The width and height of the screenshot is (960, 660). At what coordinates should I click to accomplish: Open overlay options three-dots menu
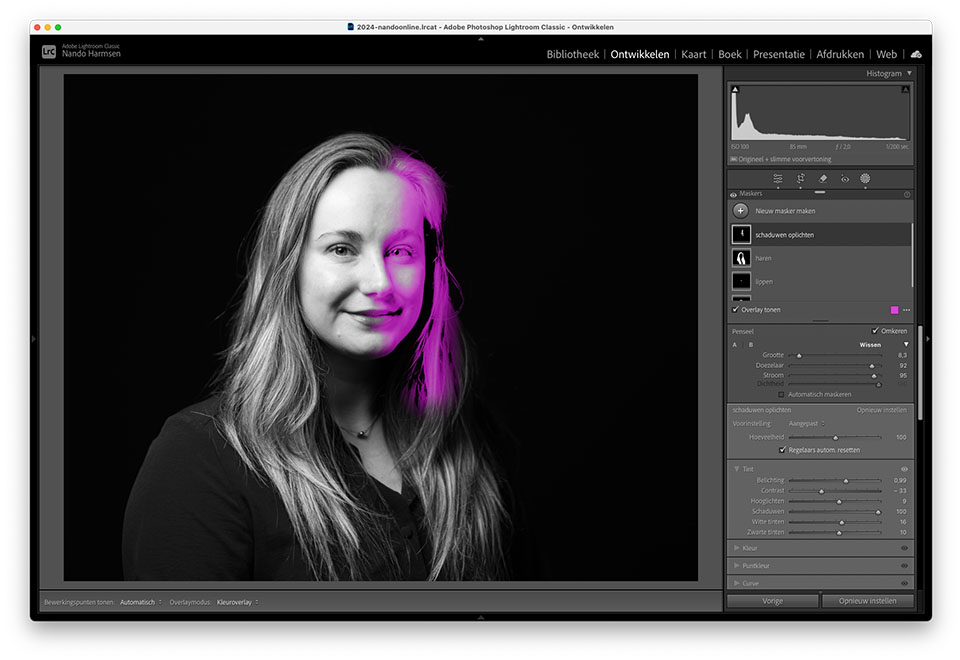[x=907, y=310]
